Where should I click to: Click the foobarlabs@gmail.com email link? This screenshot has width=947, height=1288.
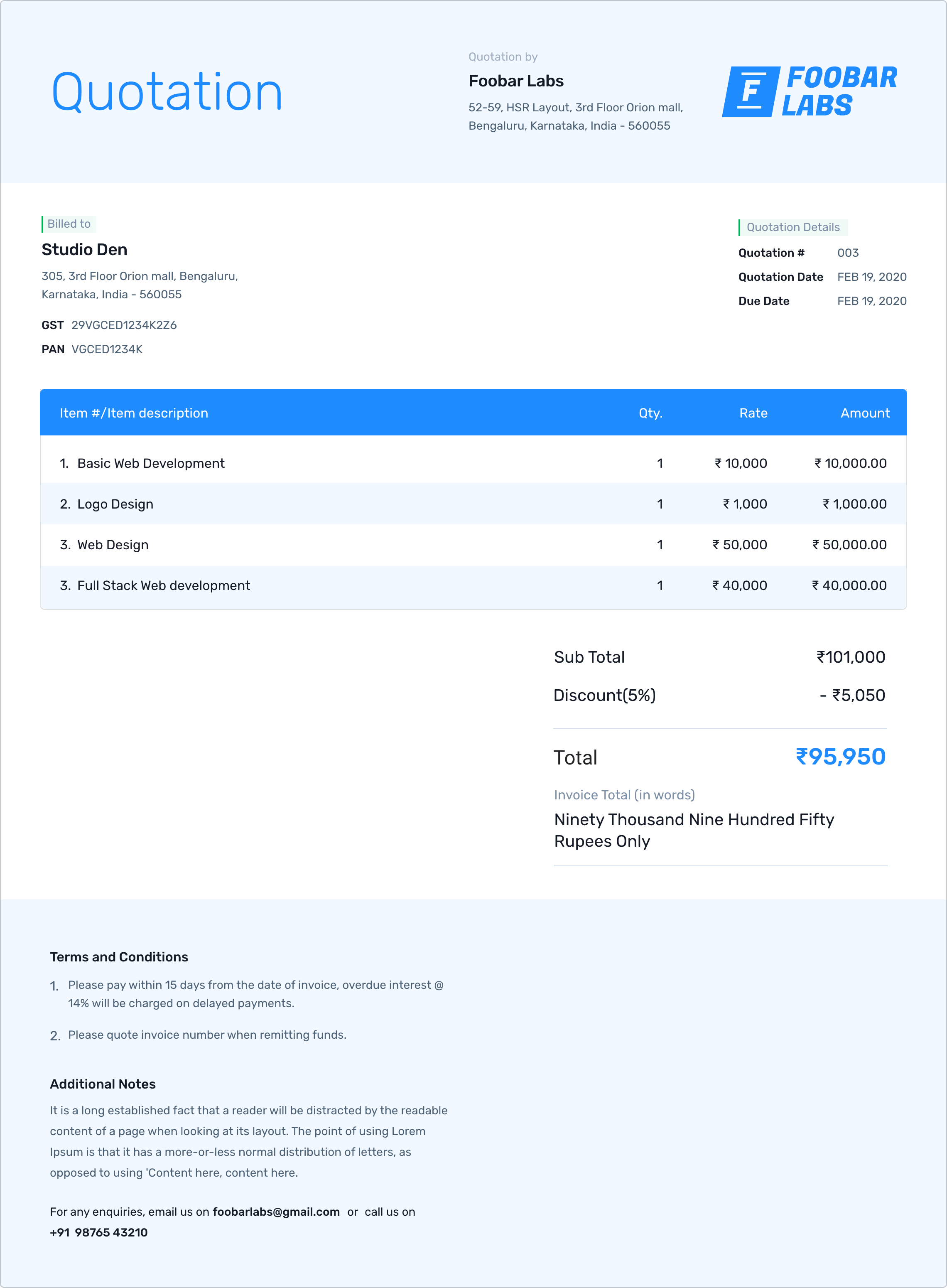pyautogui.click(x=276, y=1212)
